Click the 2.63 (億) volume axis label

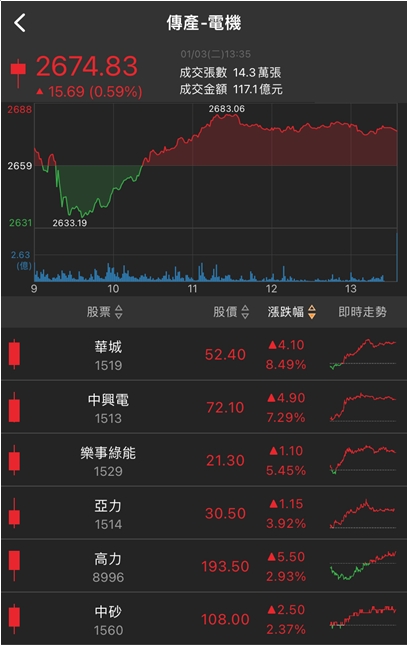tap(21, 260)
